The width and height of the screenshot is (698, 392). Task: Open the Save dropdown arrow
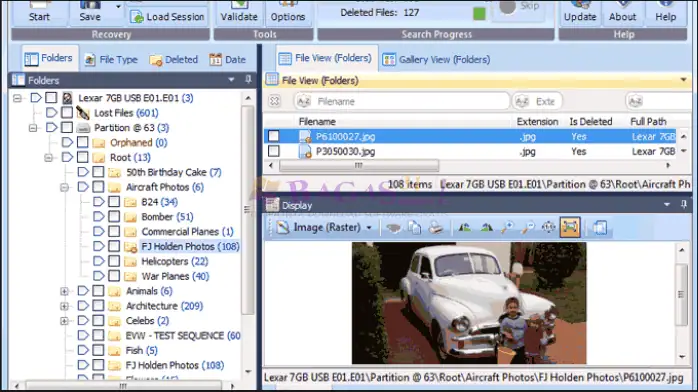(118, 7)
